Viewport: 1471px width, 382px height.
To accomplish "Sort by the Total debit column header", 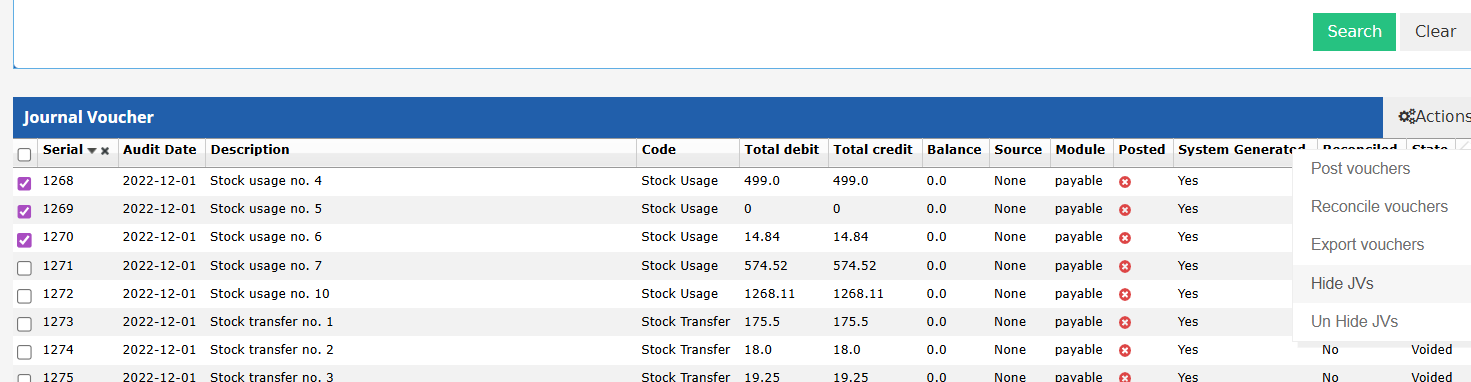I will (782, 150).
